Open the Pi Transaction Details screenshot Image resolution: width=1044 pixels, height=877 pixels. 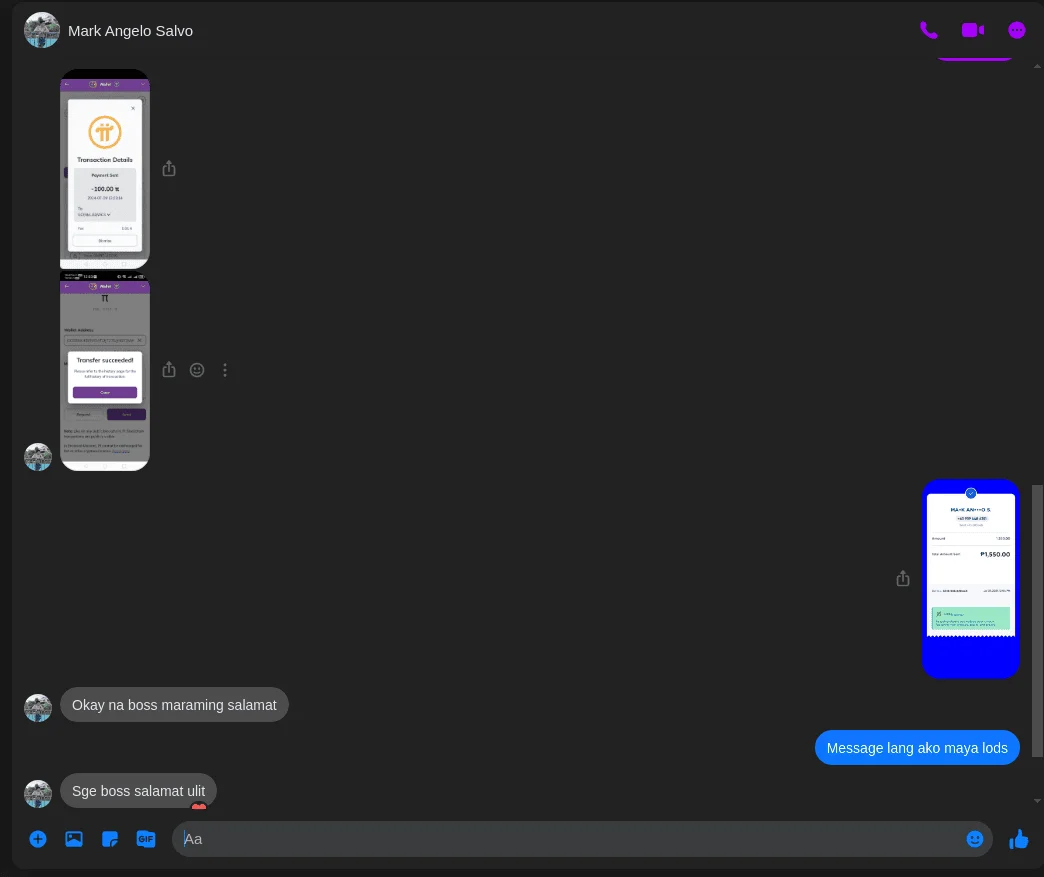tap(105, 168)
